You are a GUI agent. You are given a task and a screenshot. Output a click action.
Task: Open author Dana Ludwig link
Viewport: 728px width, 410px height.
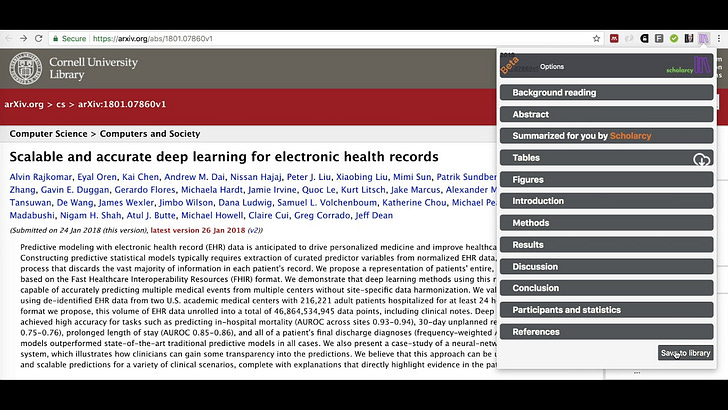pos(245,203)
